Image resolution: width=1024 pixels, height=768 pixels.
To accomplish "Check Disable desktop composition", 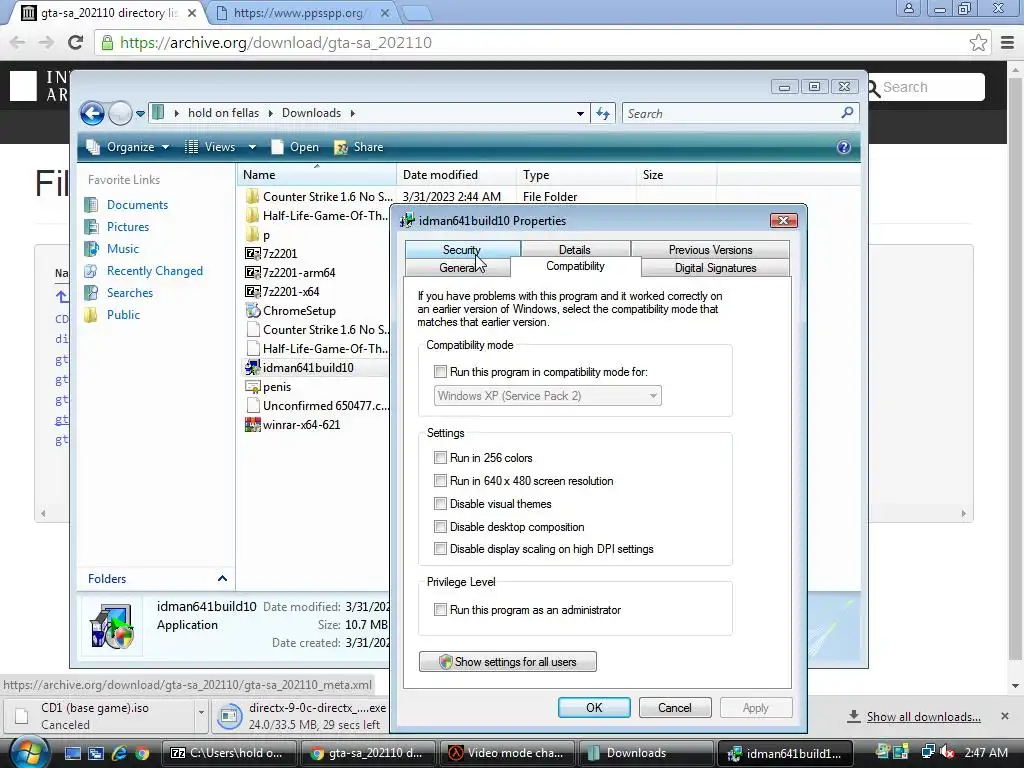I will point(440,526).
